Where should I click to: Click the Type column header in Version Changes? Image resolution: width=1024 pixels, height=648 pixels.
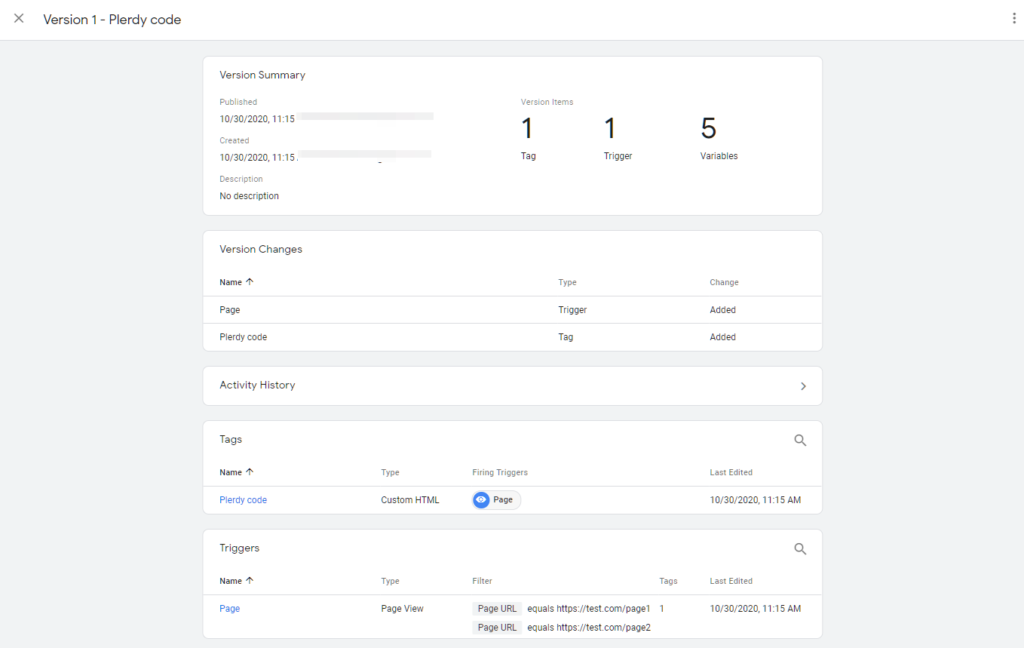coord(567,283)
